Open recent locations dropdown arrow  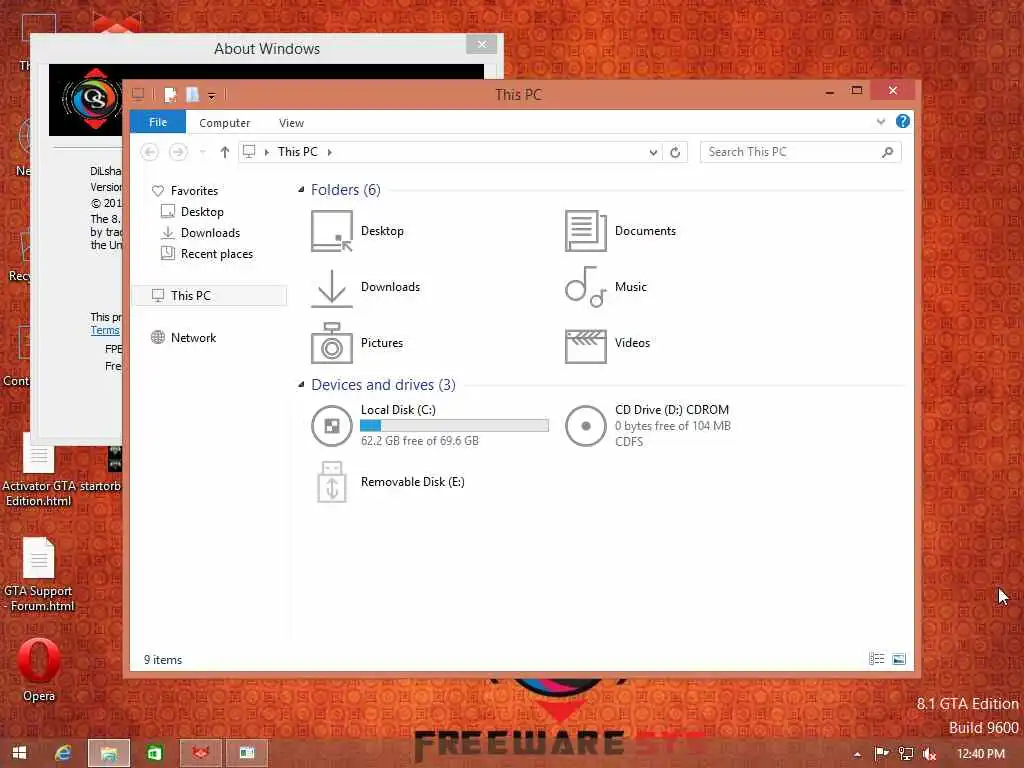203,152
